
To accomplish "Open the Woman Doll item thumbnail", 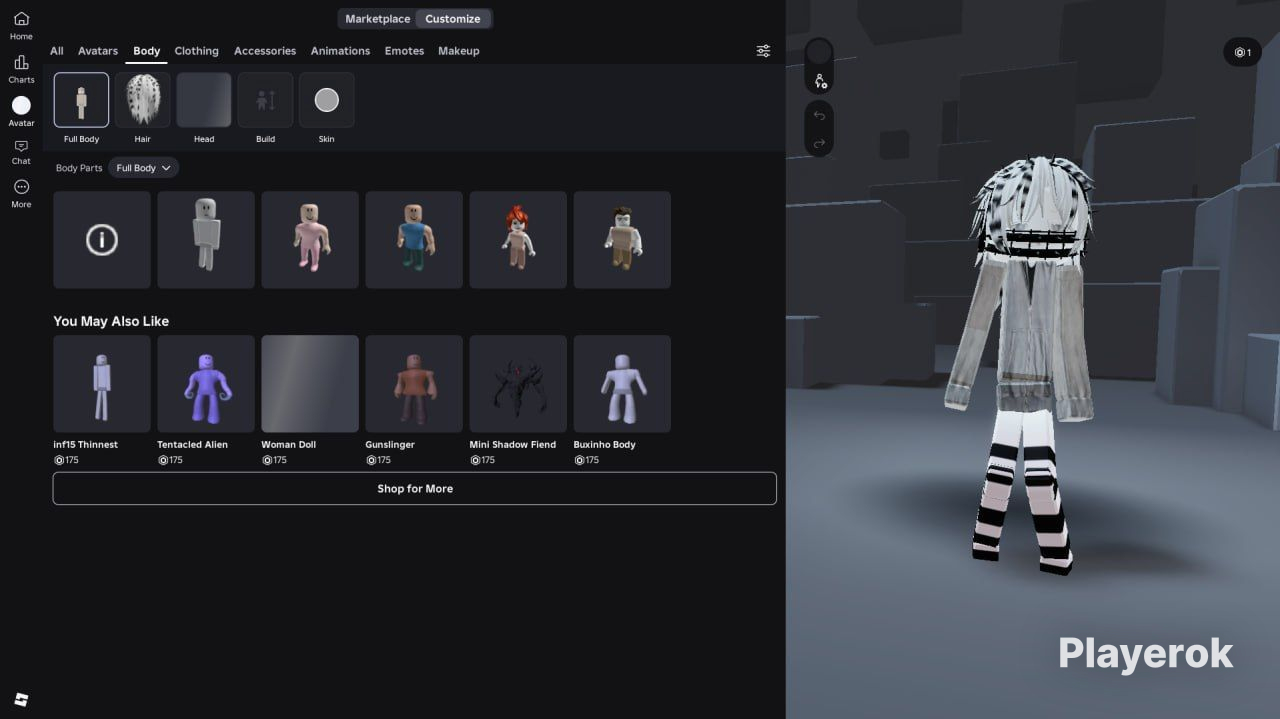I will (310, 384).
